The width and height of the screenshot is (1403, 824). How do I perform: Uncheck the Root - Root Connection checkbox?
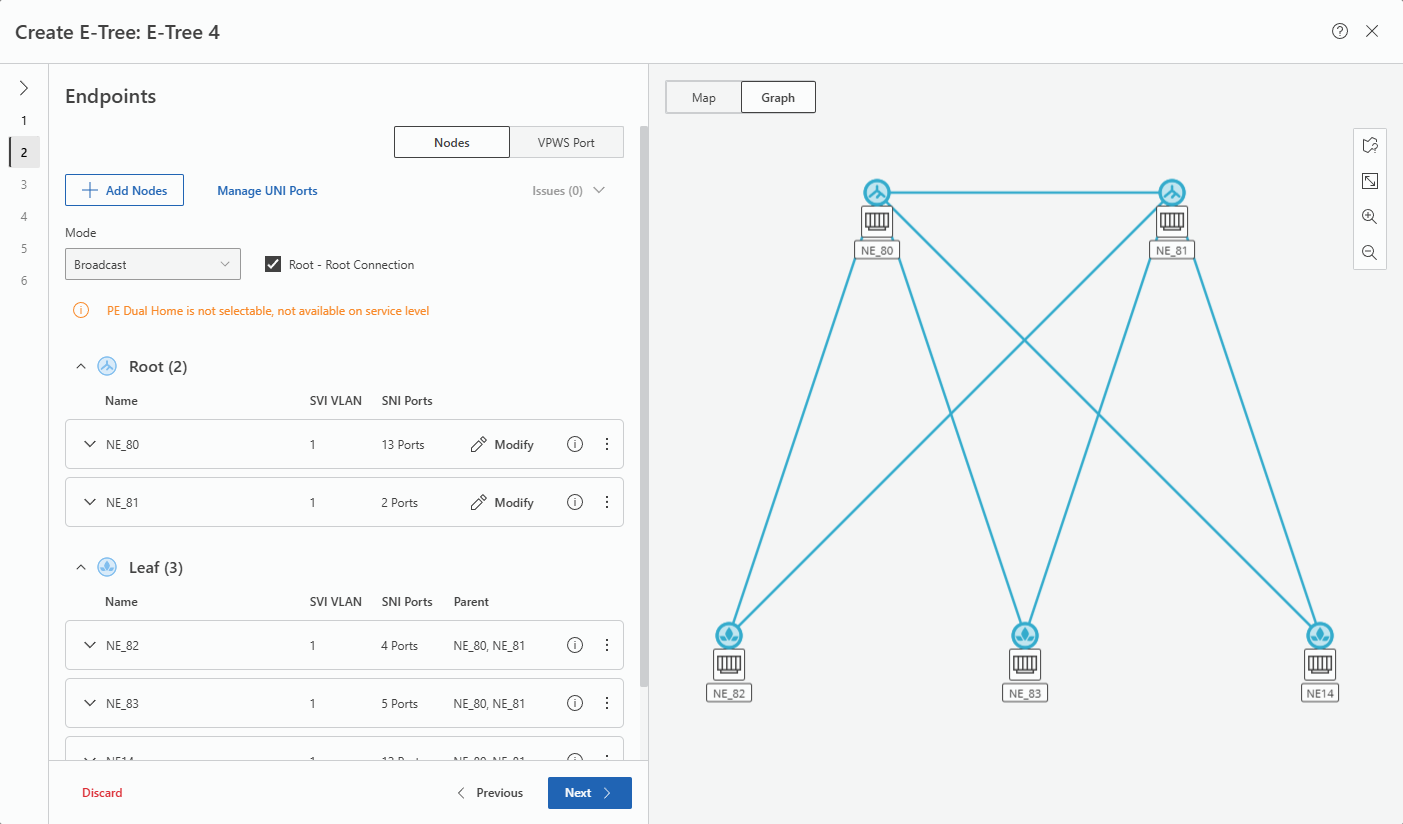coord(272,265)
